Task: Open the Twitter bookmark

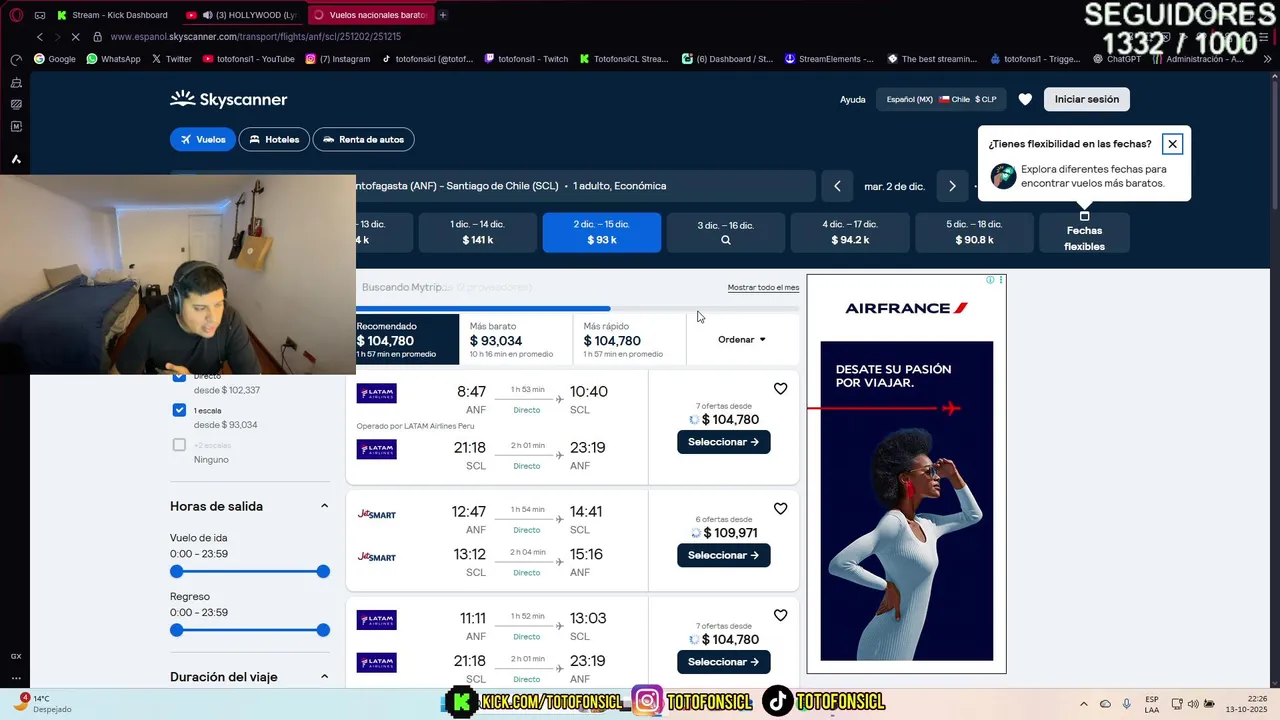Action: (172, 59)
